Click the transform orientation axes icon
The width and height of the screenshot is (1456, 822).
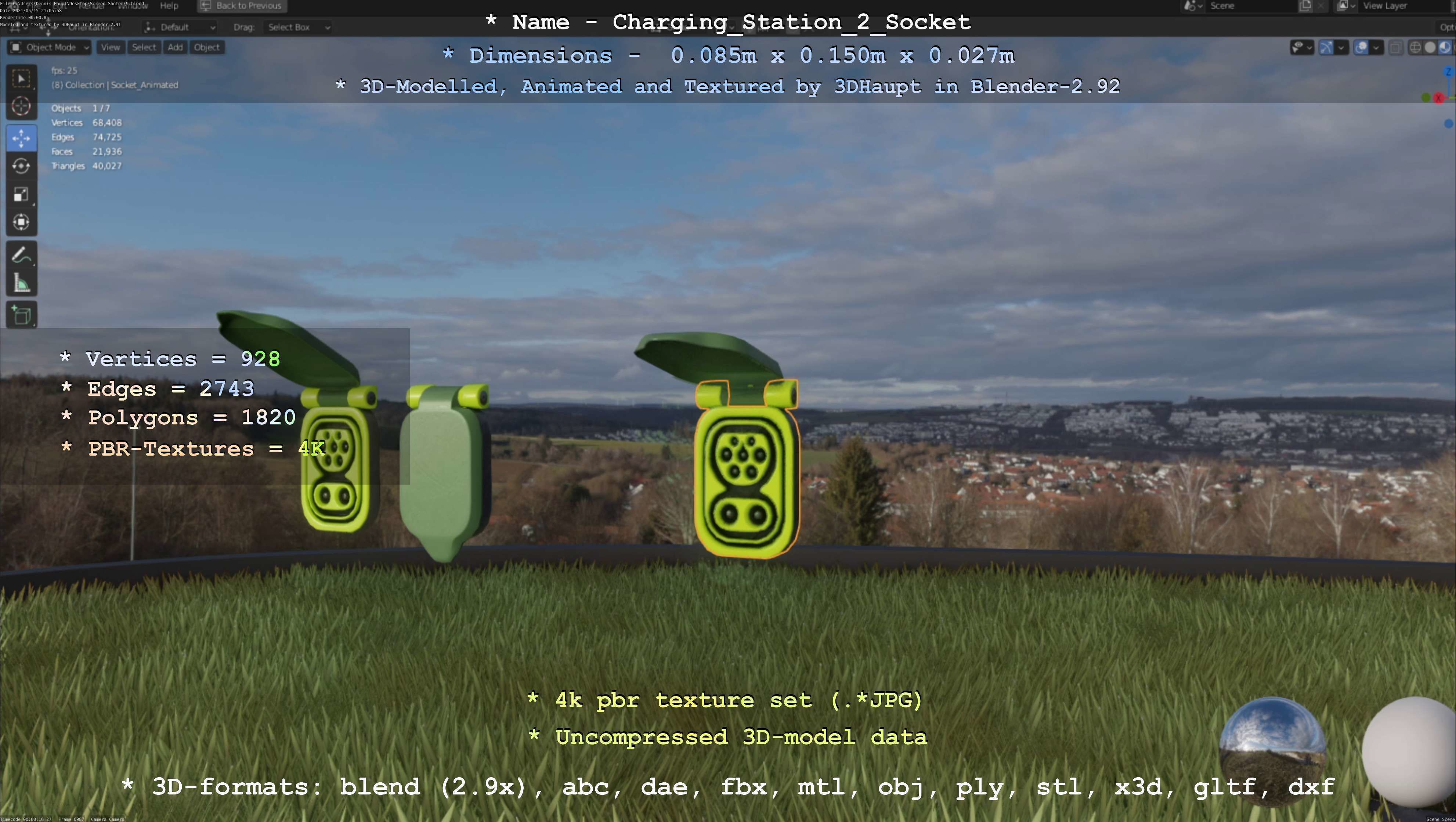pos(150,27)
